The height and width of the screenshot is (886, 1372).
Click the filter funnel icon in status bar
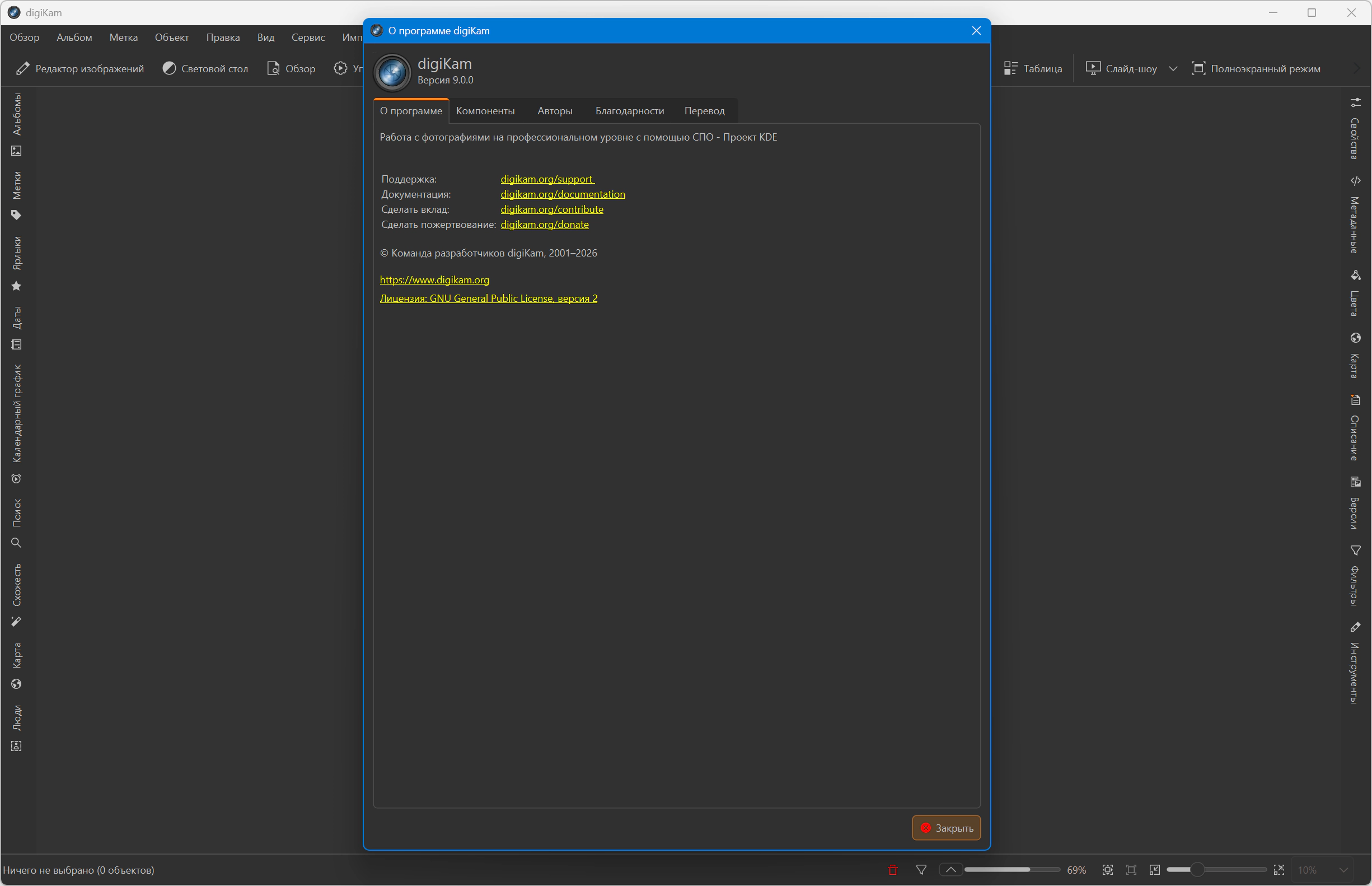(x=921, y=870)
